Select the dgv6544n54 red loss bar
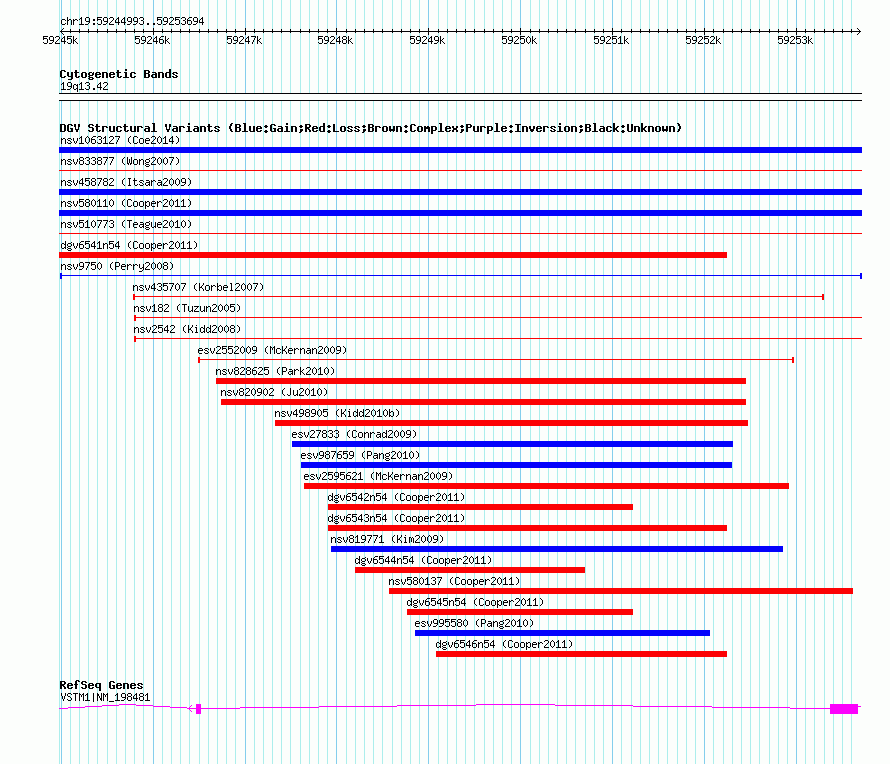 tap(470, 570)
